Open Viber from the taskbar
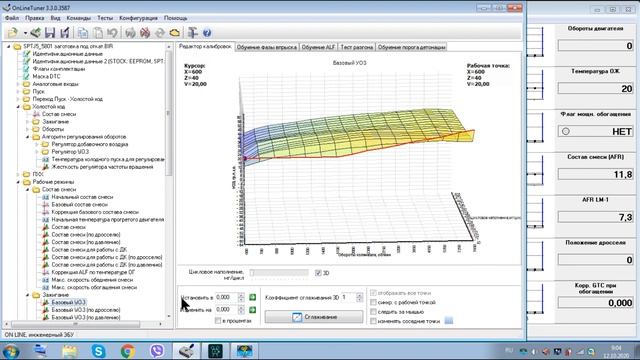The width and height of the screenshot is (640, 360). (x=157, y=351)
